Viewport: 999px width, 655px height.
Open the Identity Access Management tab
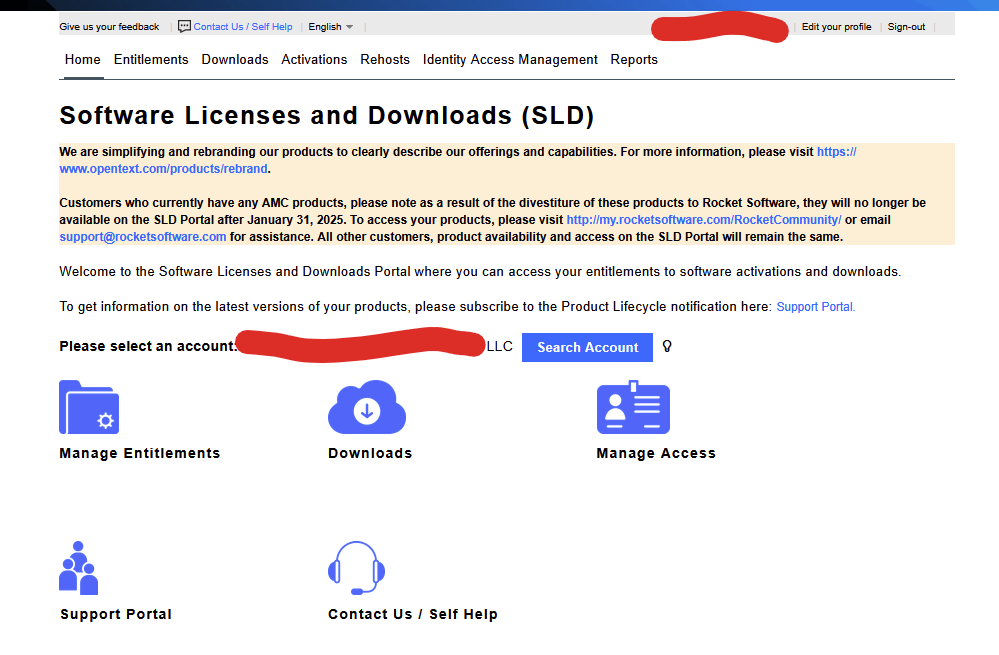pyautogui.click(x=510, y=59)
